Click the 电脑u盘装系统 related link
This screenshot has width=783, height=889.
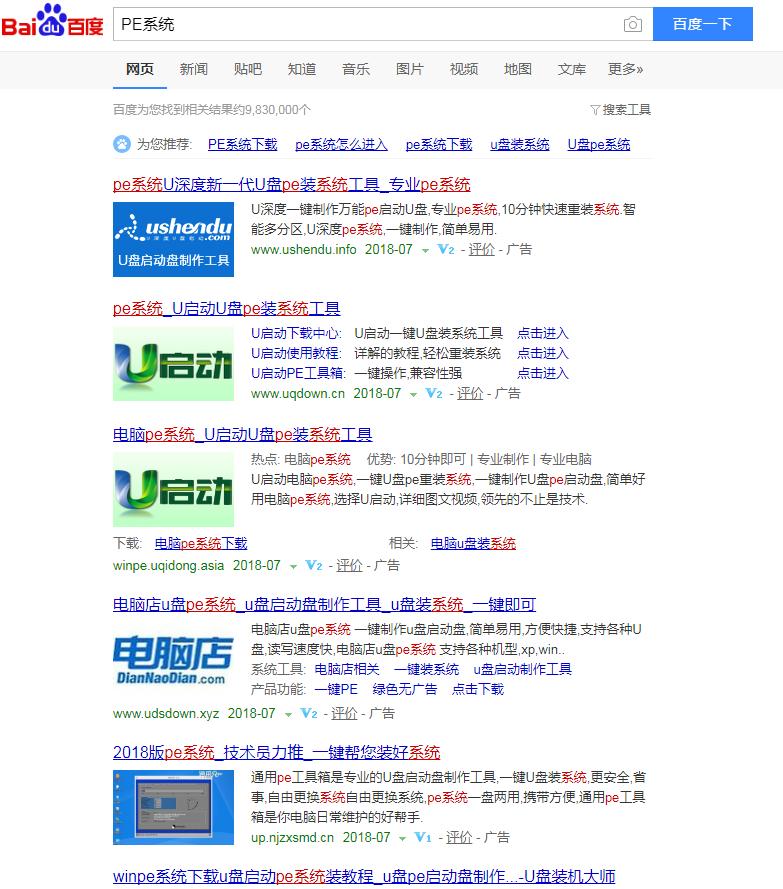[473, 543]
